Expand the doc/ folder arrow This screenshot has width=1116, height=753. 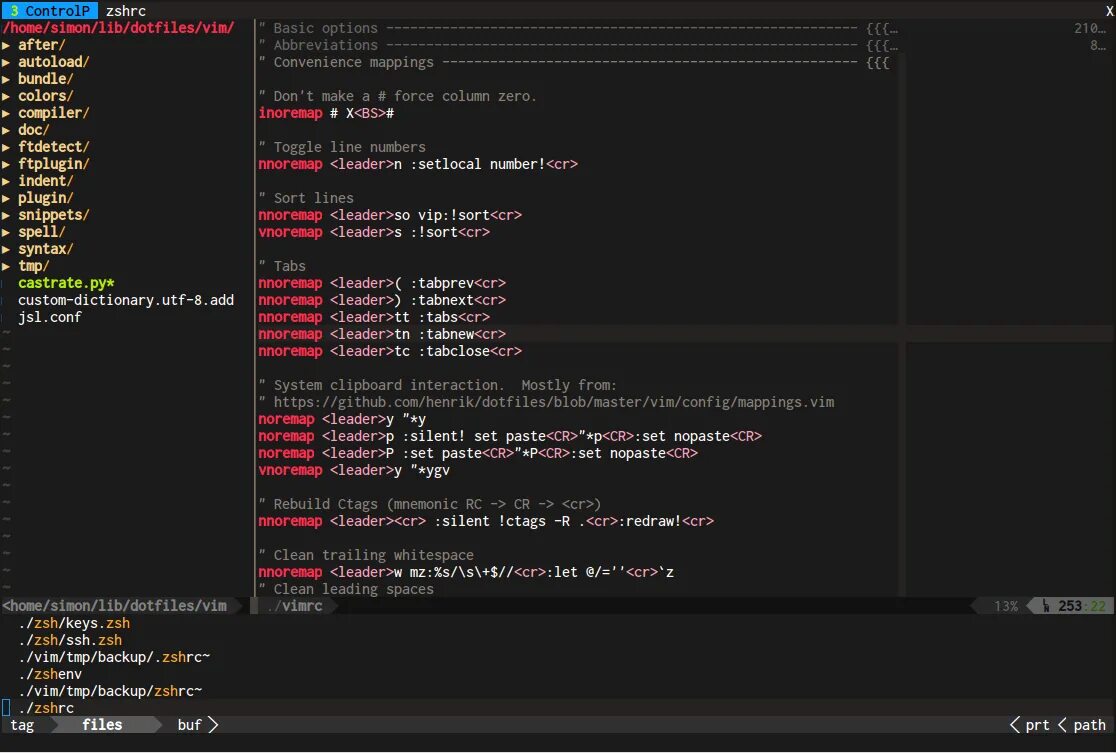click(x=6, y=130)
